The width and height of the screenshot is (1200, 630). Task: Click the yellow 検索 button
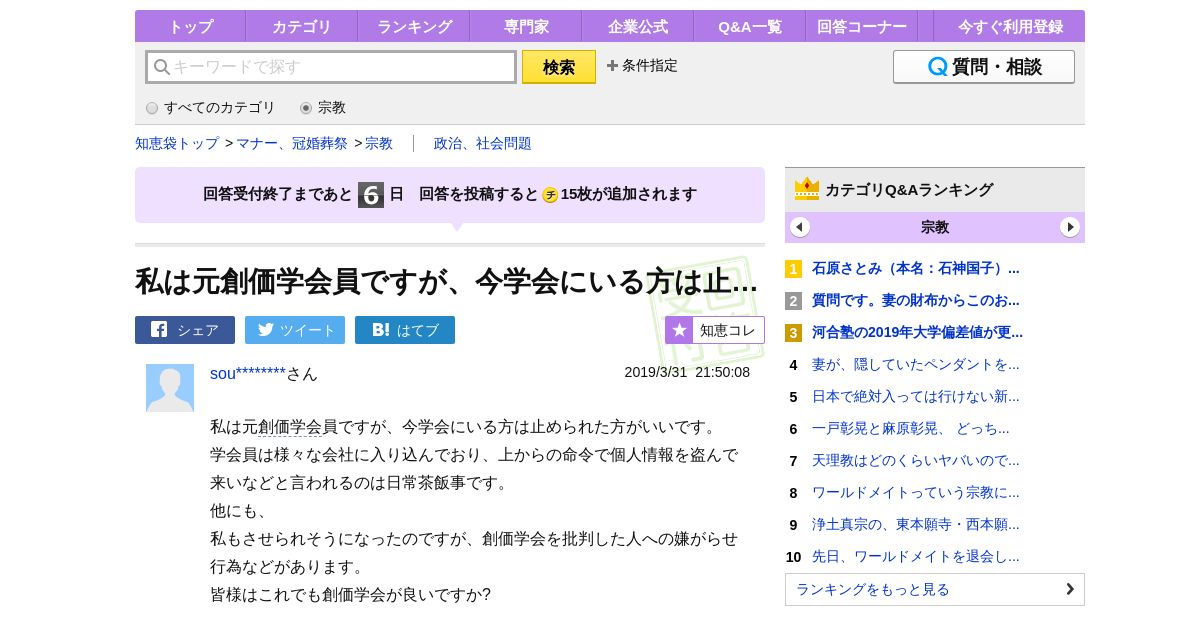coord(559,67)
